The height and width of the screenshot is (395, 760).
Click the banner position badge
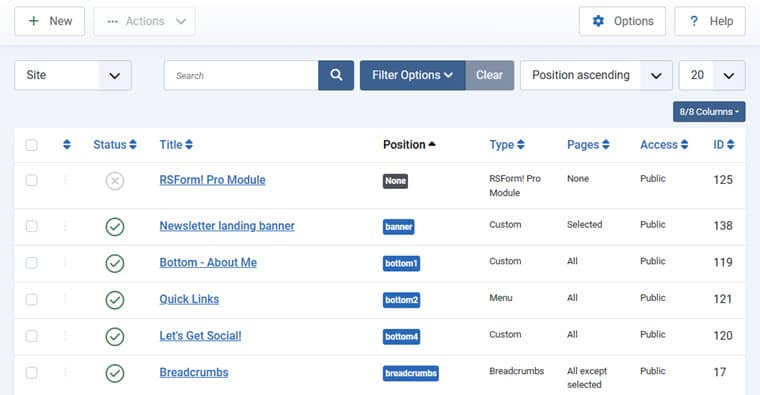[398, 226]
